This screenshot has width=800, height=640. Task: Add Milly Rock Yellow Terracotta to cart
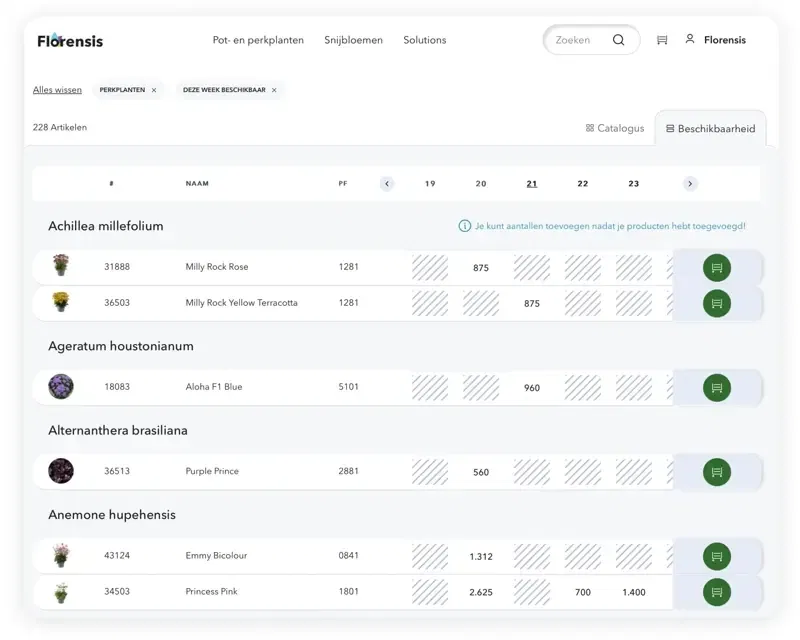(x=716, y=303)
